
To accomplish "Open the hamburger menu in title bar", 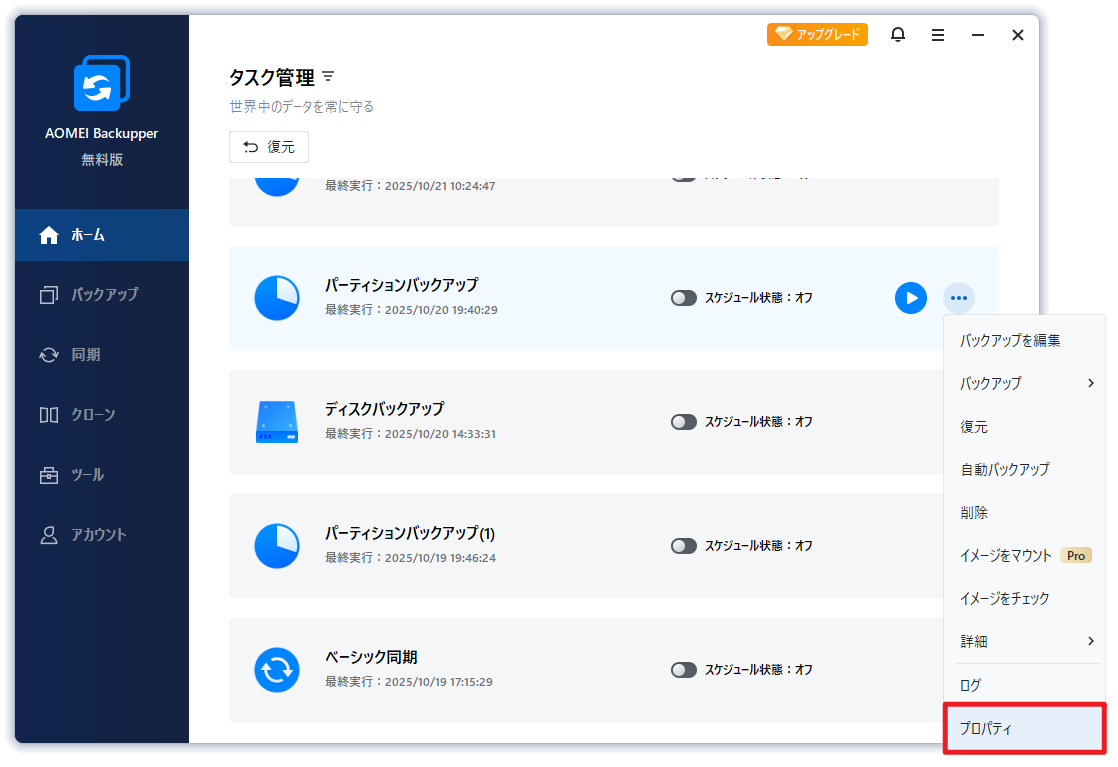I will coord(938,35).
